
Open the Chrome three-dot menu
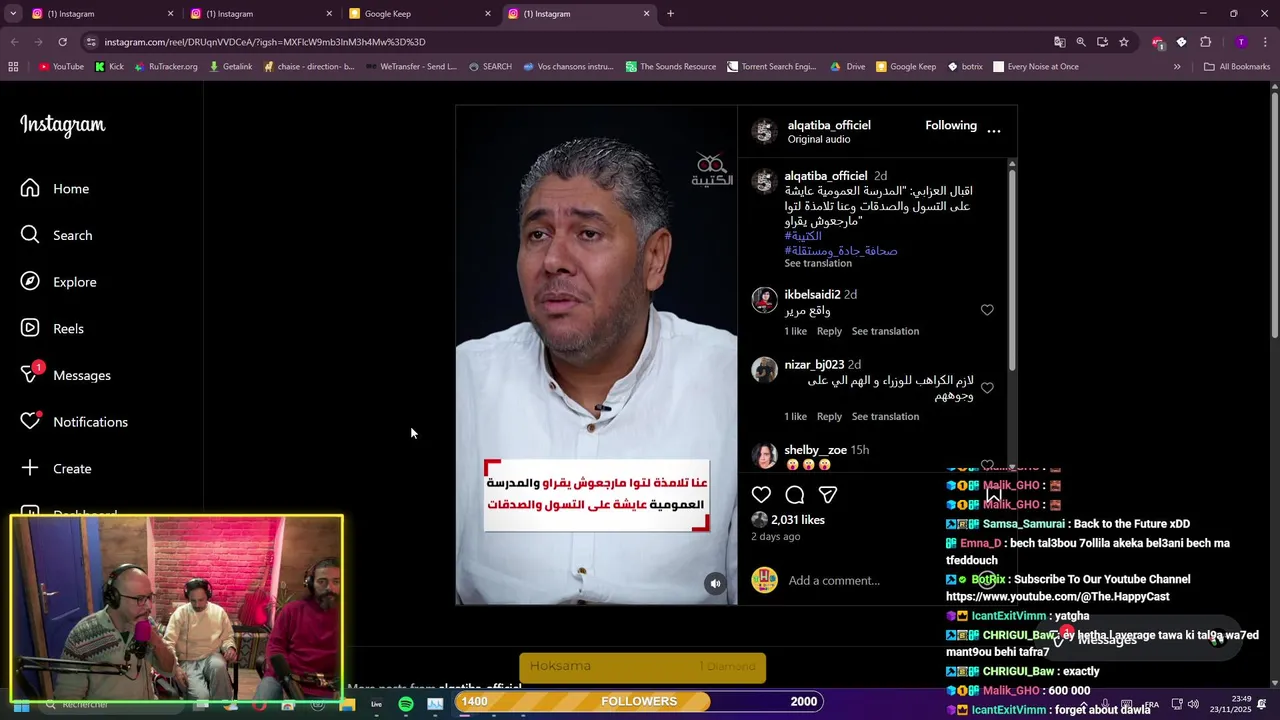click(1265, 42)
